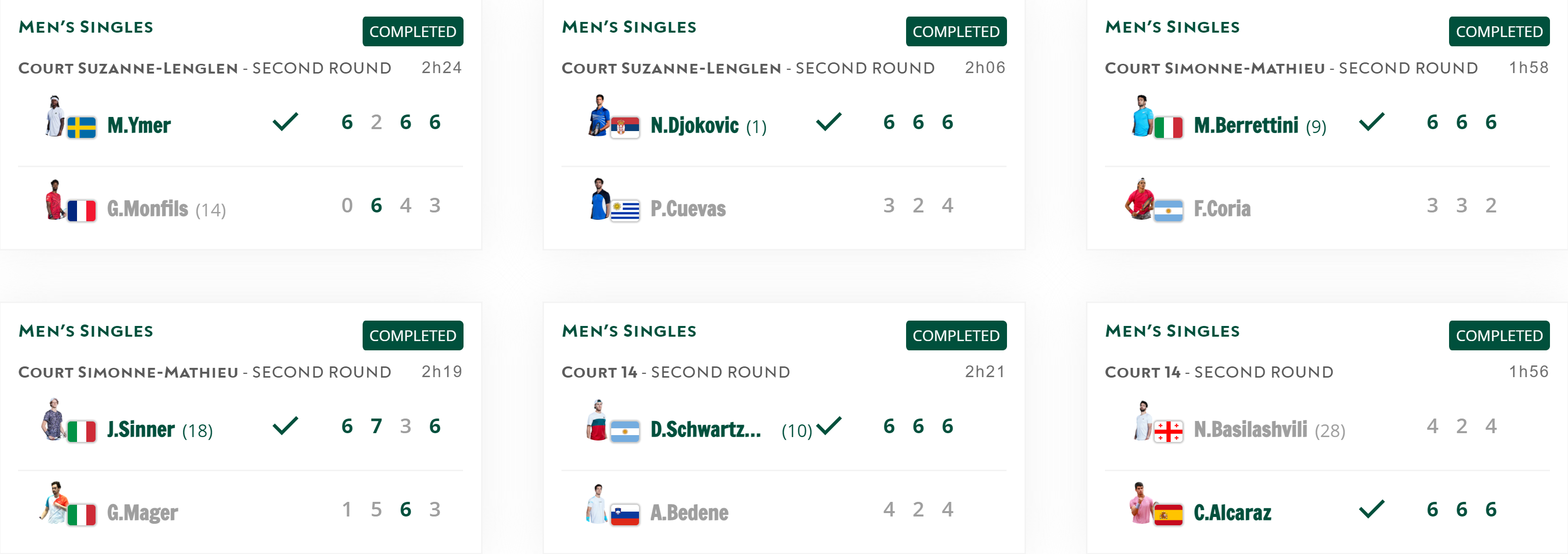Click the Slovenian flag next to A.Bedene
The image size is (1568, 554).
(624, 515)
